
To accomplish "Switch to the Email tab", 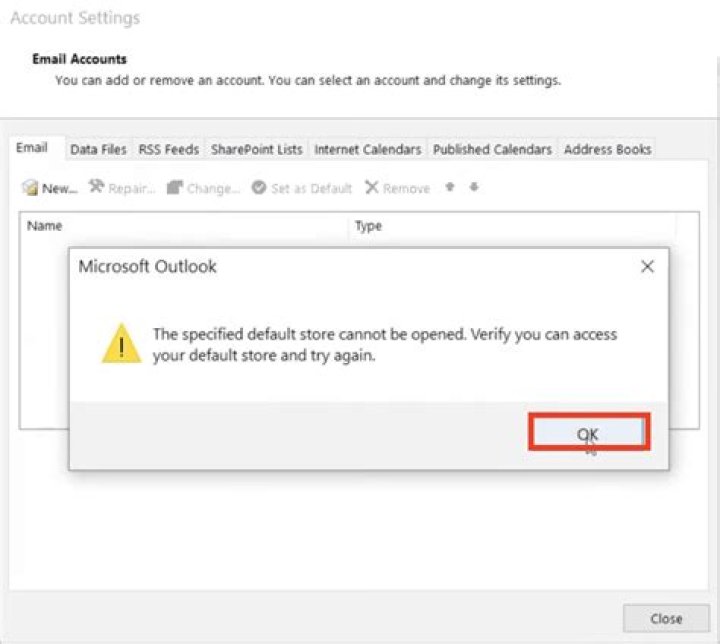I will [x=32, y=148].
